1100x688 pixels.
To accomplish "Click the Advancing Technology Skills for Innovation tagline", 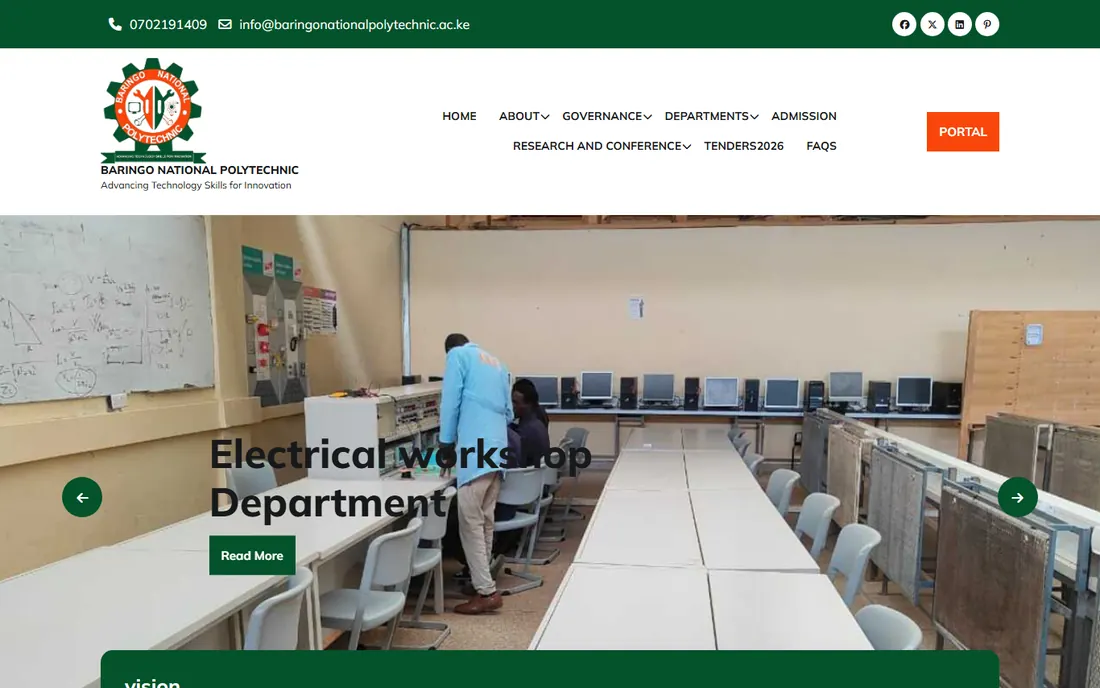I will click(x=196, y=185).
